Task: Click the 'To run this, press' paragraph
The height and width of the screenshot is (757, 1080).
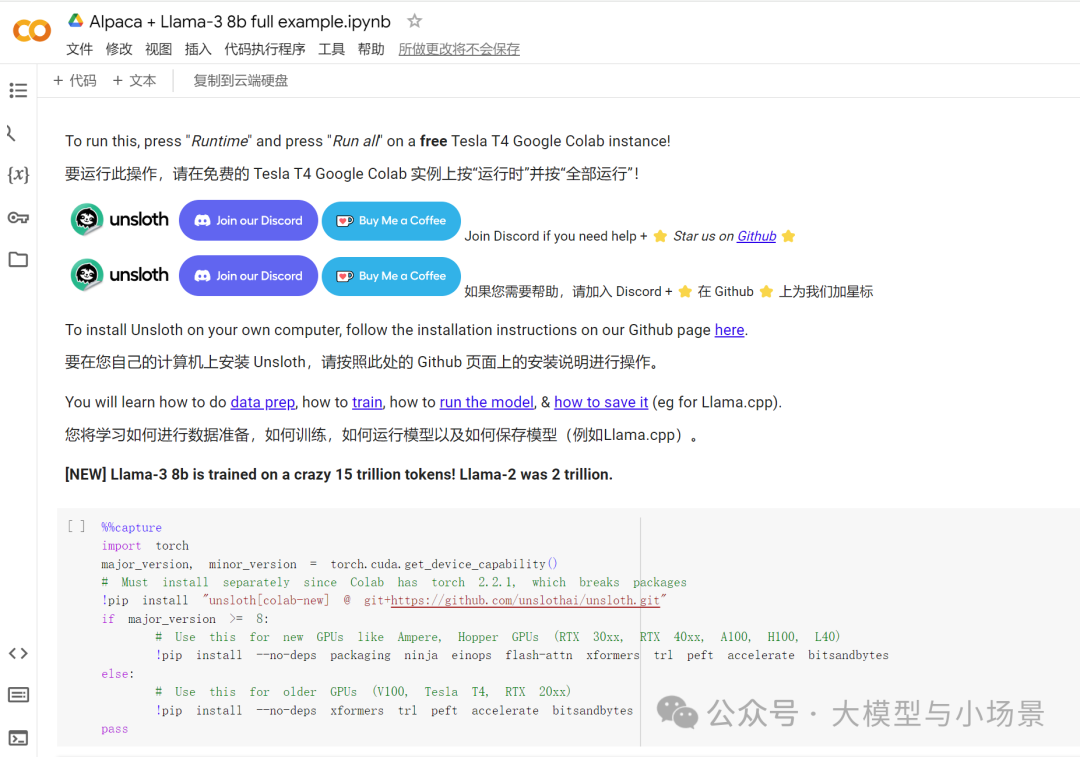Action: (x=368, y=141)
